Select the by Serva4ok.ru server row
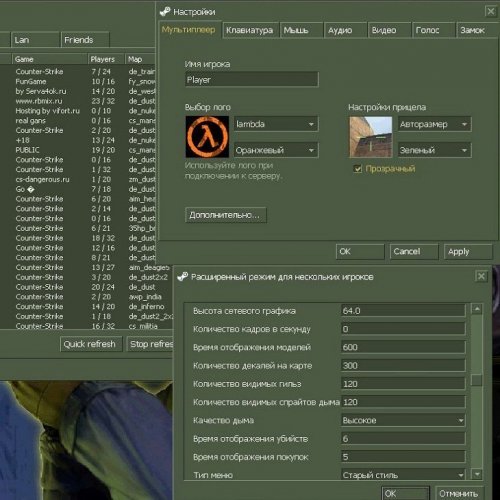This screenshot has height=500, width=500. 78,91
